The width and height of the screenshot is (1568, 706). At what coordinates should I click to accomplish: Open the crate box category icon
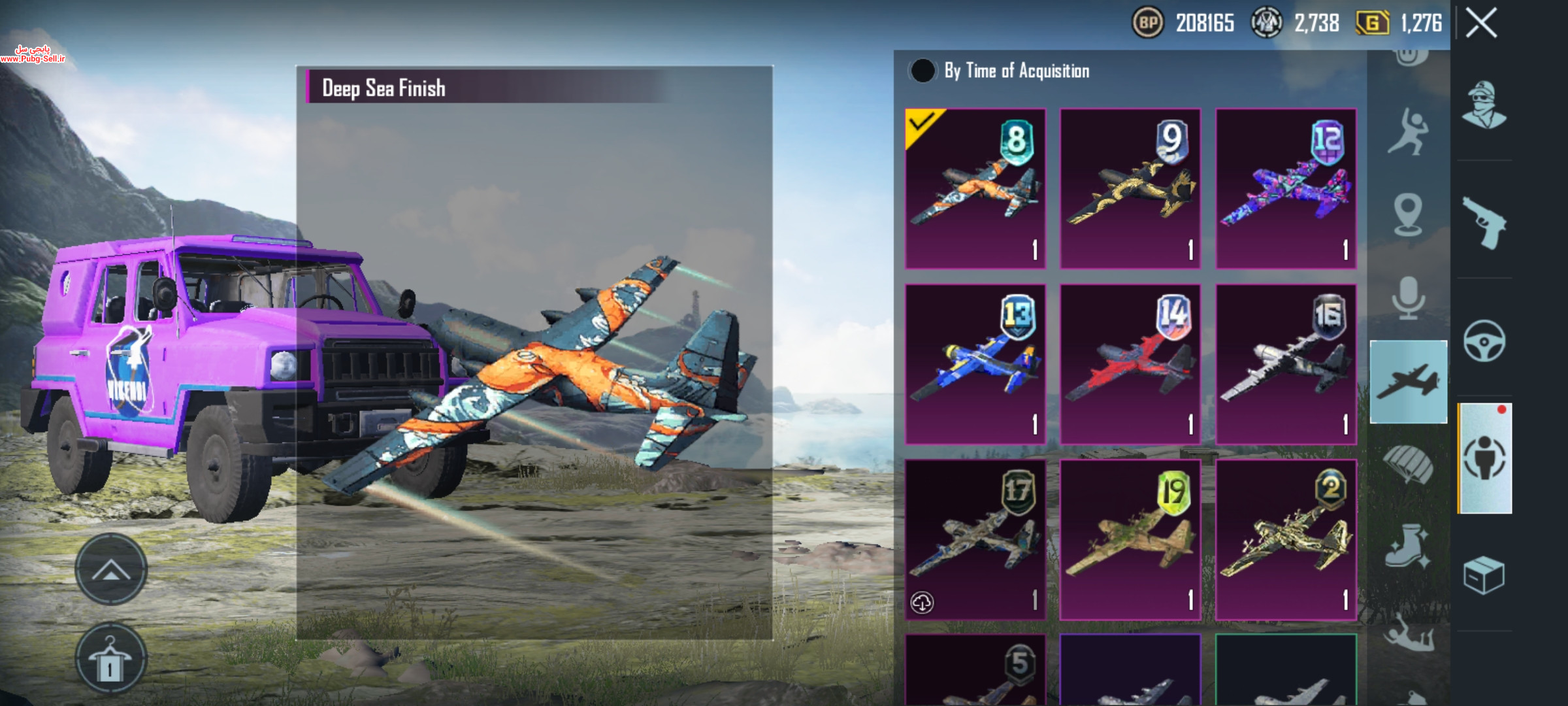click(x=1484, y=575)
